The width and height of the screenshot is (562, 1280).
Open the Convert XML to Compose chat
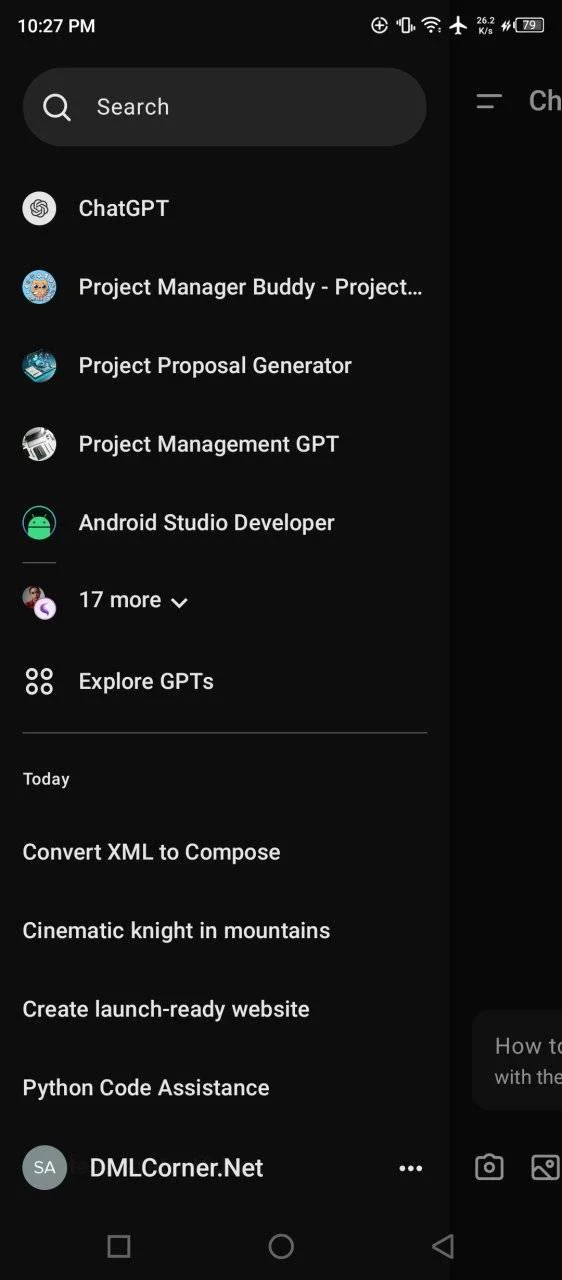coord(152,852)
